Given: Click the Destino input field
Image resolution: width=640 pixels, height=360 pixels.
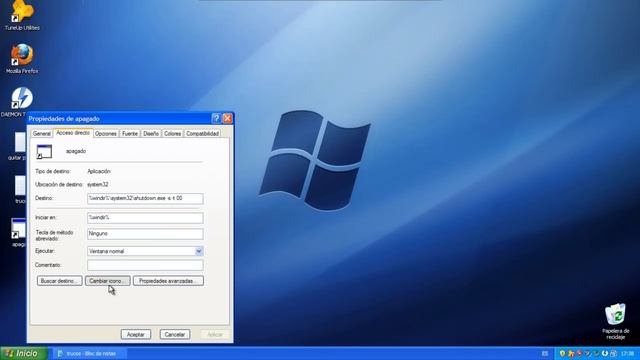Looking at the screenshot, I should click(145, 198).
